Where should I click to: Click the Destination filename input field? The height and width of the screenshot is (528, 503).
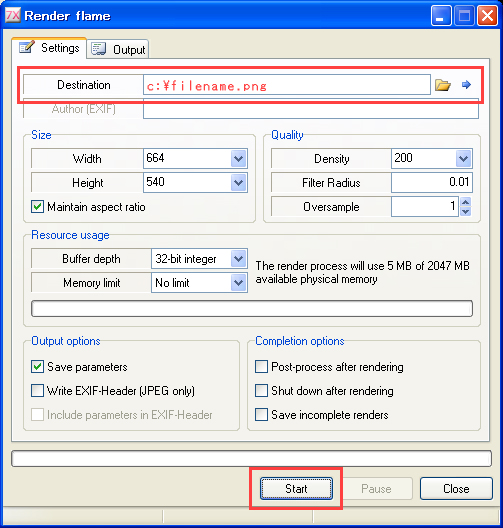[x=287, y=85]
